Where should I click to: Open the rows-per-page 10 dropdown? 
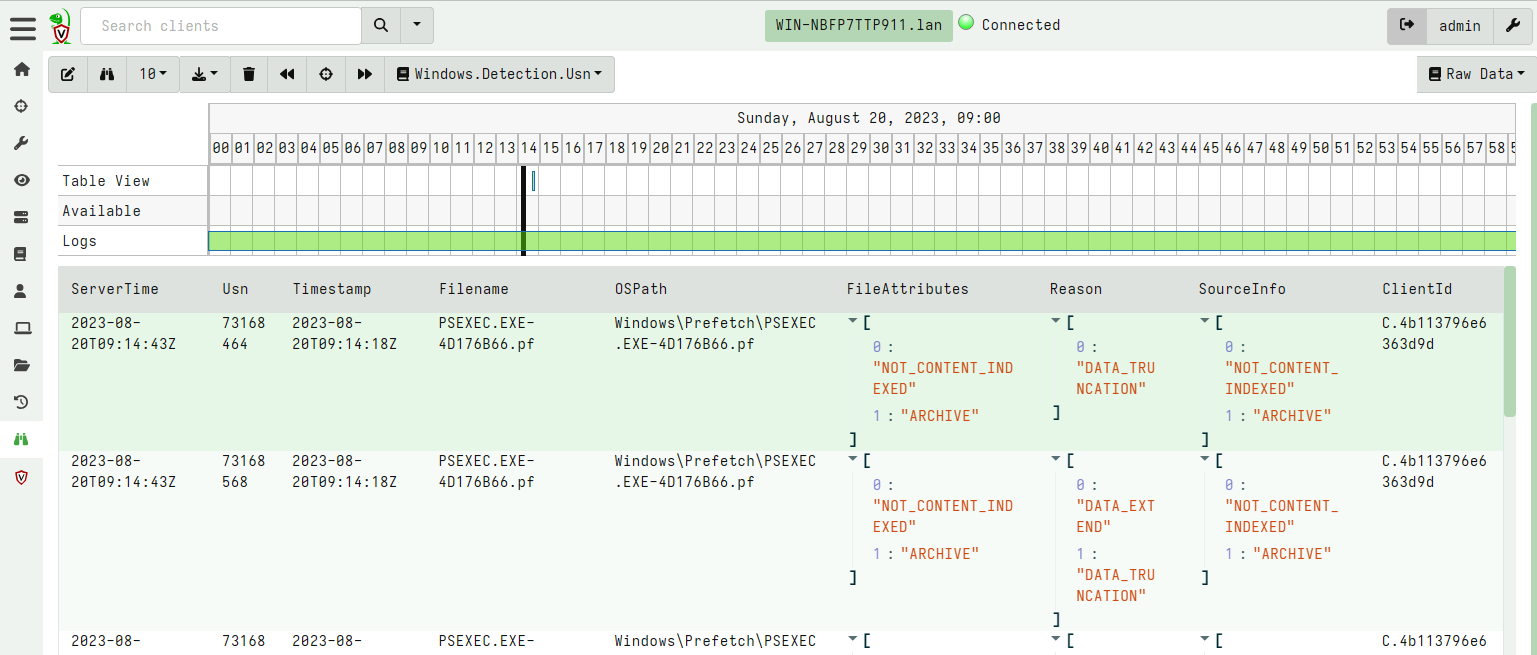pyautogui.click(x=153, y=74)
